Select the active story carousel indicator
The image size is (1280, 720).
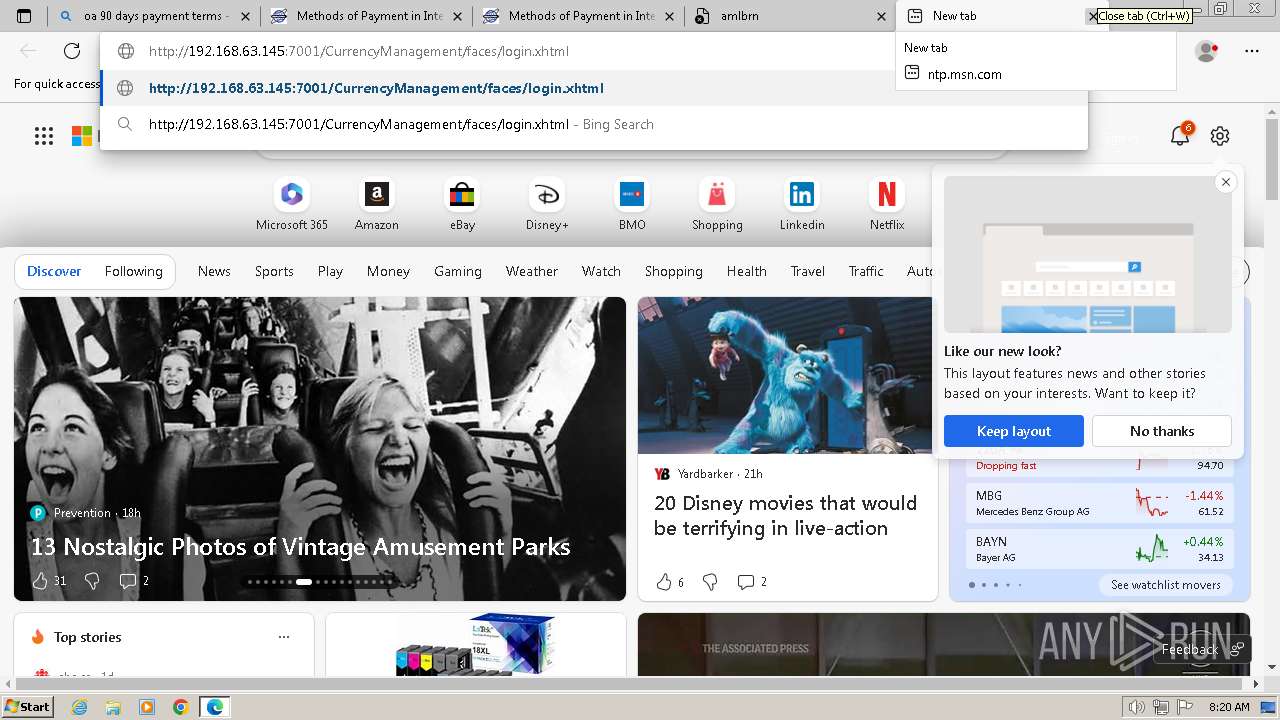click(x=304, y=581)
